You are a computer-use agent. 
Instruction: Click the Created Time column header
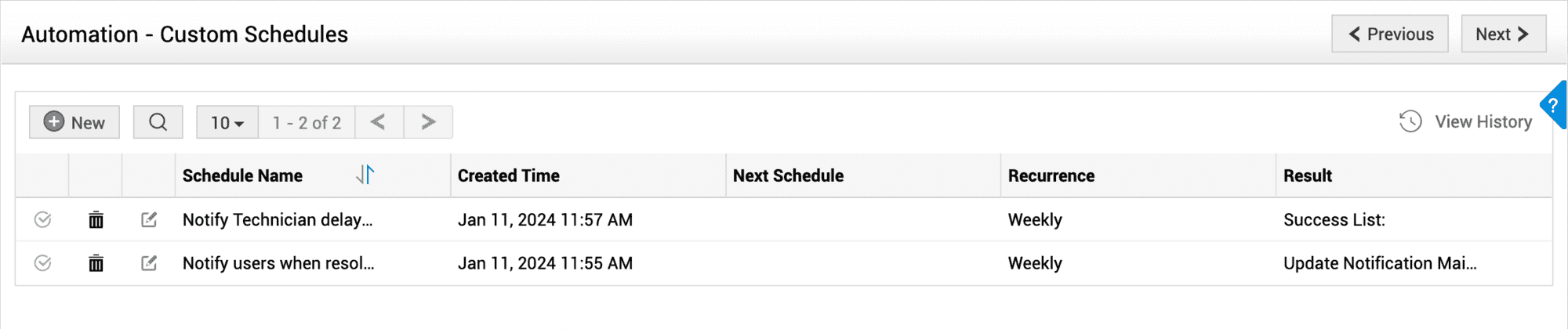coord(509,176)
